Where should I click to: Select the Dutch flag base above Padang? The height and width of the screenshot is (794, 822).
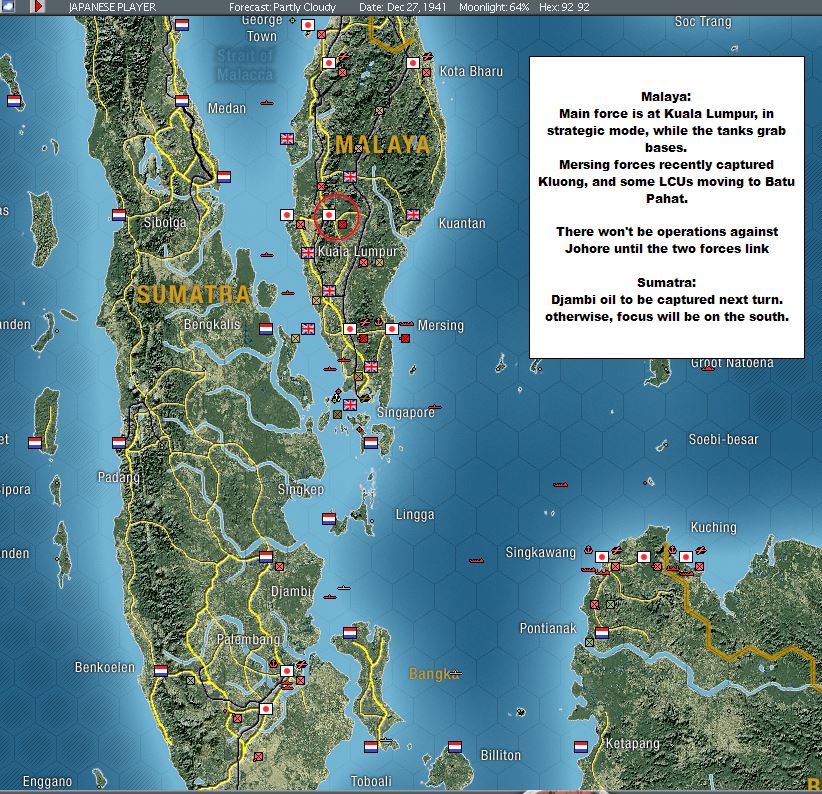point(119,443)
